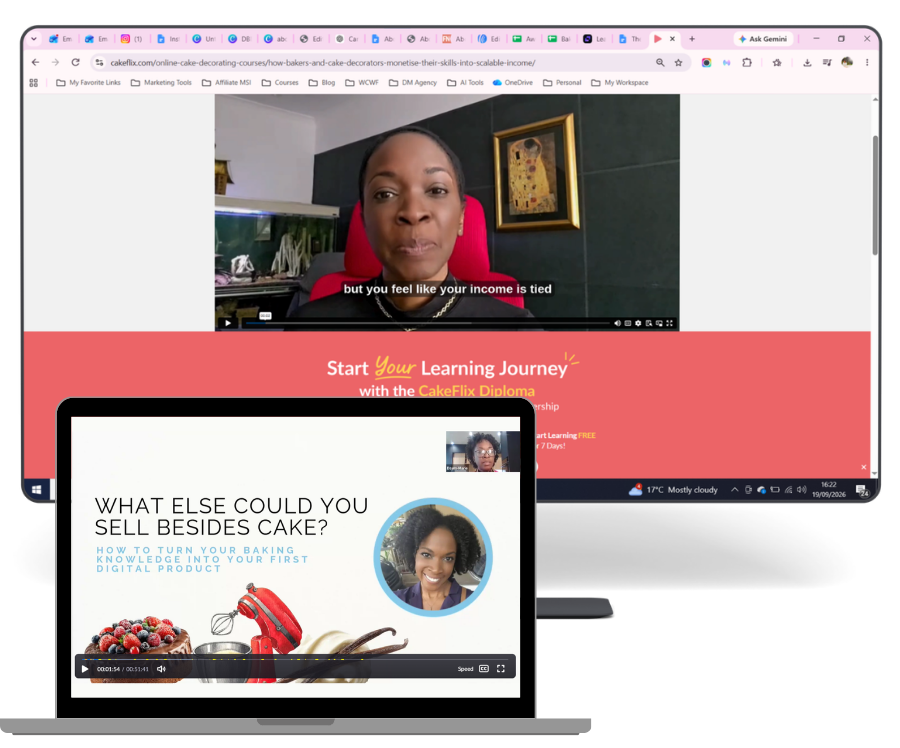Mute the laptop video sound

coord(161,669)
